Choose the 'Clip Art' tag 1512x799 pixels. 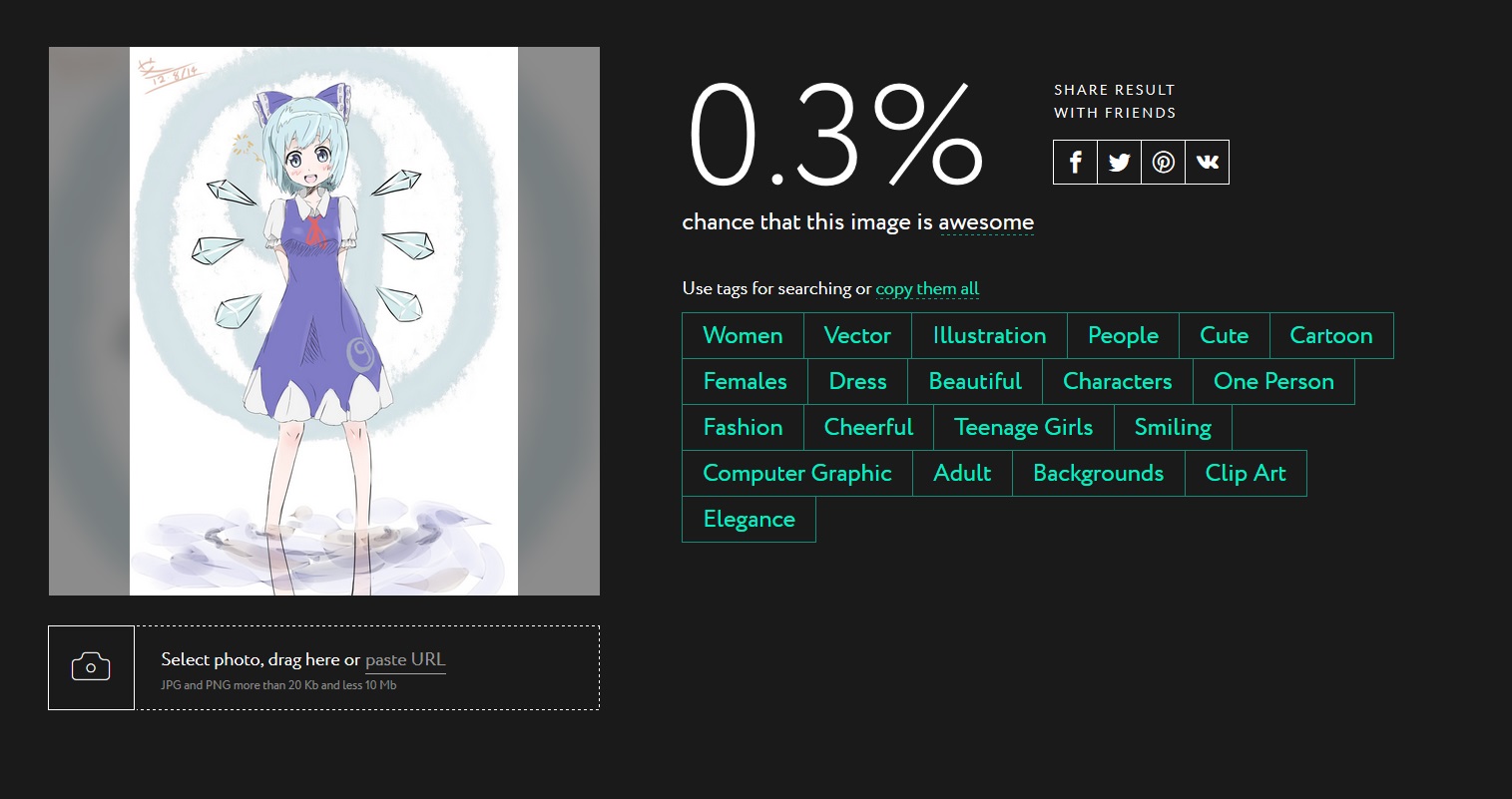(x=1246, y=474)
